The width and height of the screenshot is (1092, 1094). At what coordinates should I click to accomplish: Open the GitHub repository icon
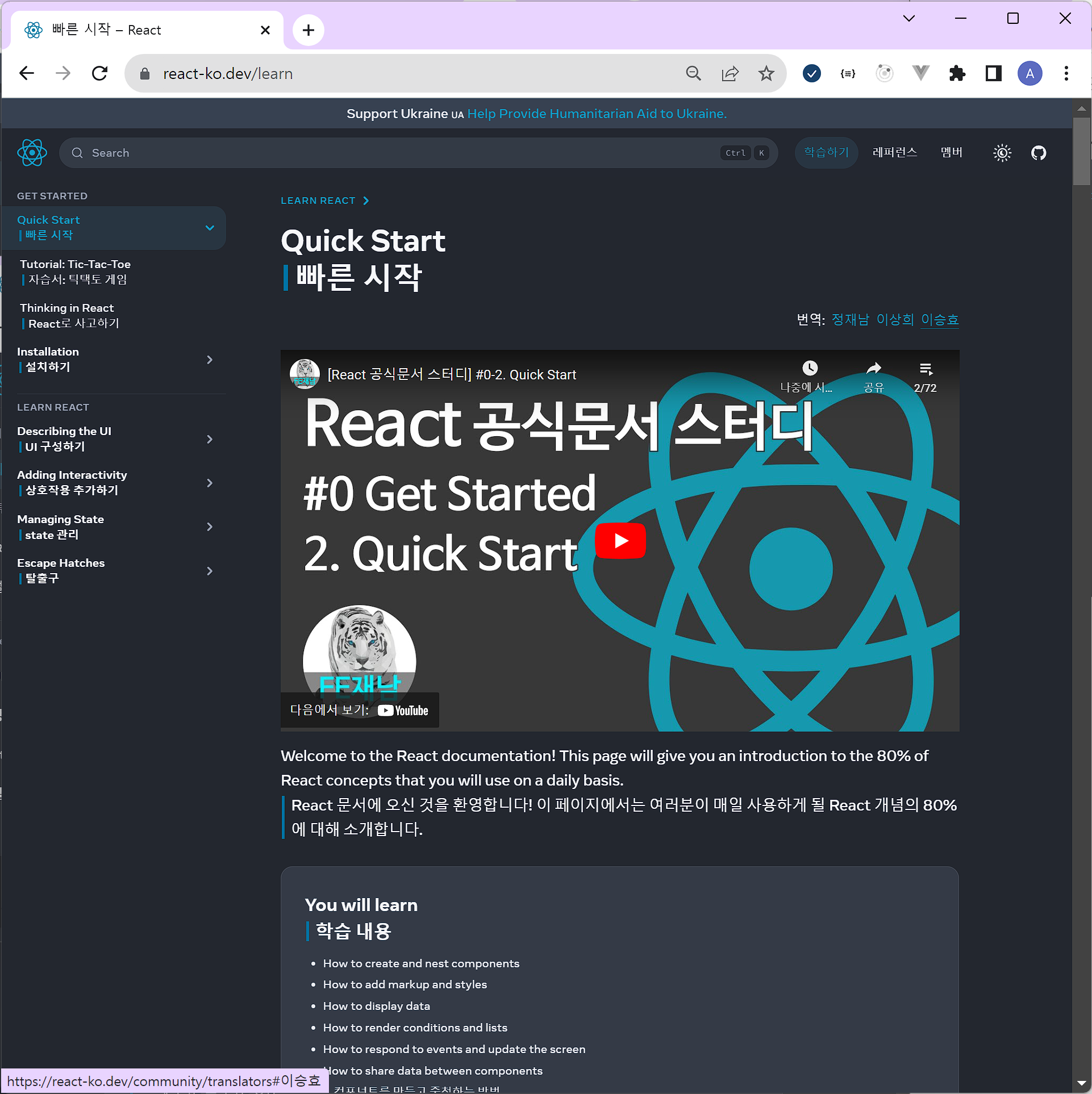(x=1038, y=153)
